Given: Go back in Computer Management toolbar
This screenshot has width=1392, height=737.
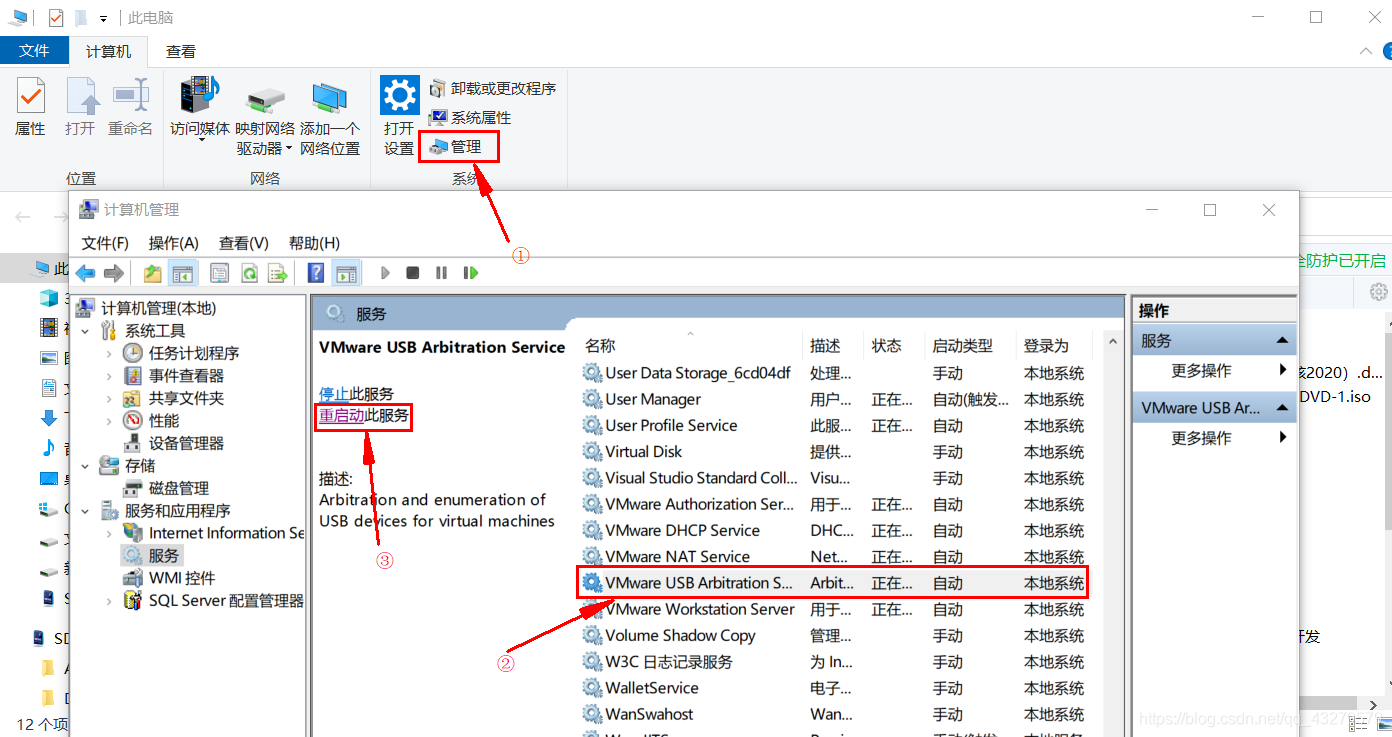Looking at the screenshot, I should pos(86,272).
